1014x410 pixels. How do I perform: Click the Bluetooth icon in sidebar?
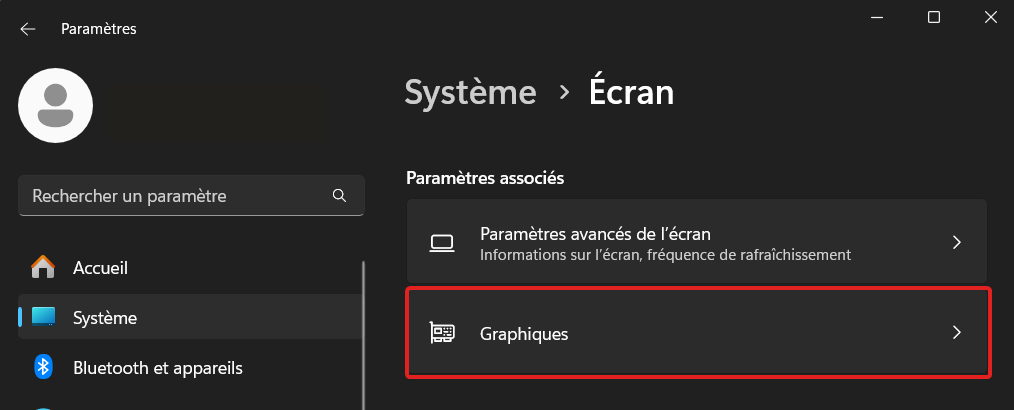43,368
